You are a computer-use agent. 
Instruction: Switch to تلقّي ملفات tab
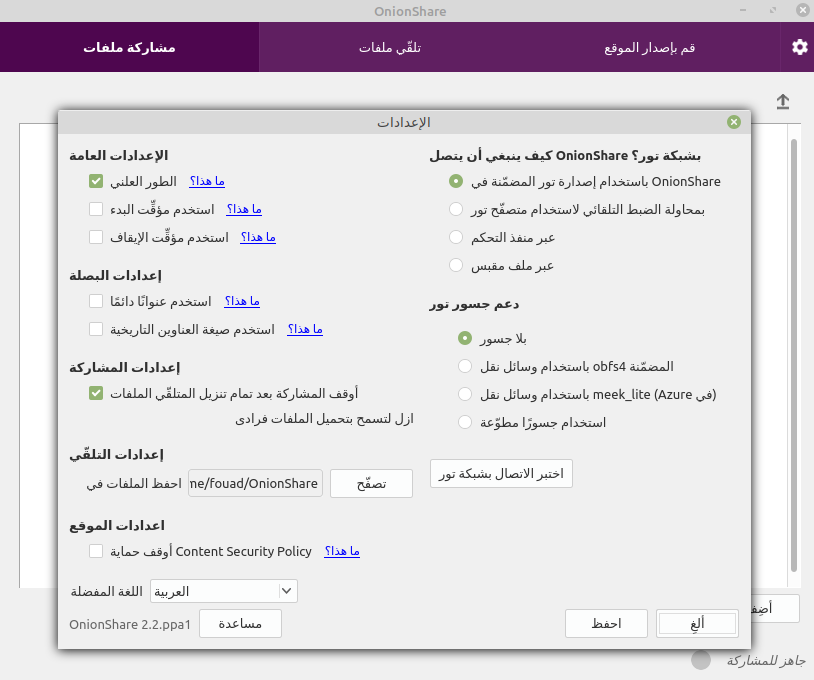pos(389,47)
